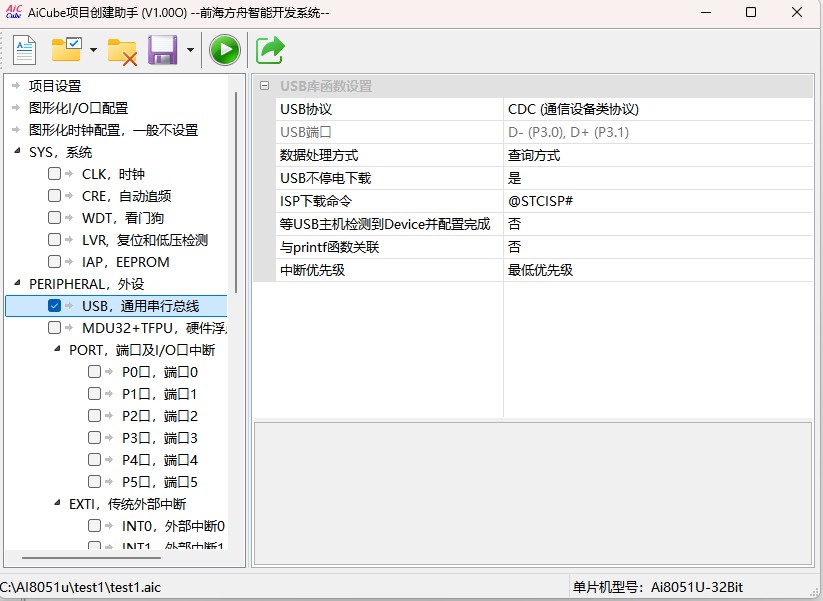Collapse the USB库函数设置 section

(264, 86)
